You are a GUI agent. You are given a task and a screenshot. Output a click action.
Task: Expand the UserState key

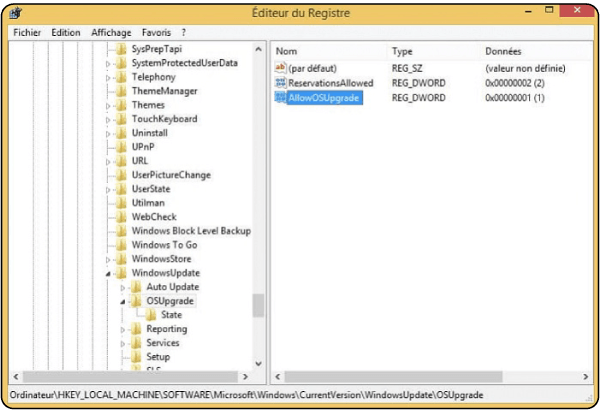pos(108,190)
